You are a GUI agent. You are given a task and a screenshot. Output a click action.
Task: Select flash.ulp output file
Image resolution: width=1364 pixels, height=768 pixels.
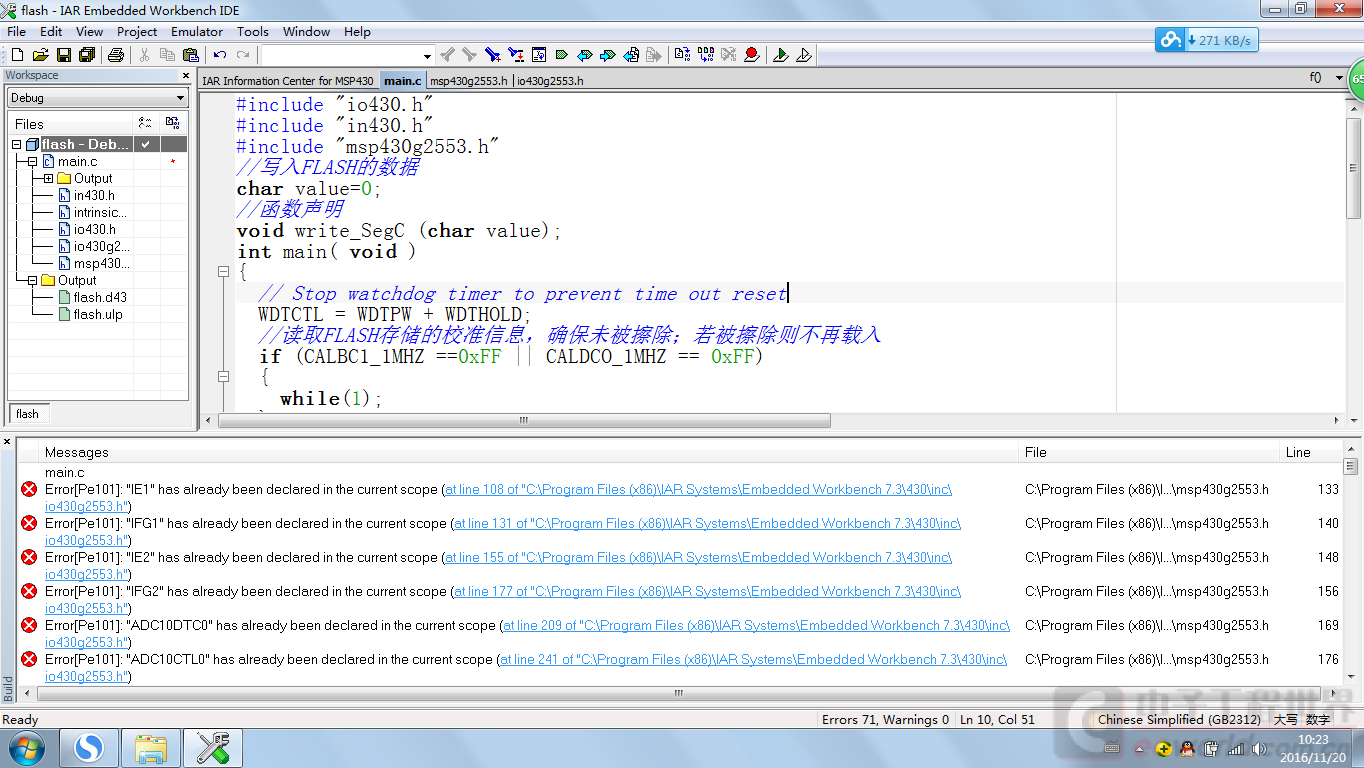click(x=97, y=314)
